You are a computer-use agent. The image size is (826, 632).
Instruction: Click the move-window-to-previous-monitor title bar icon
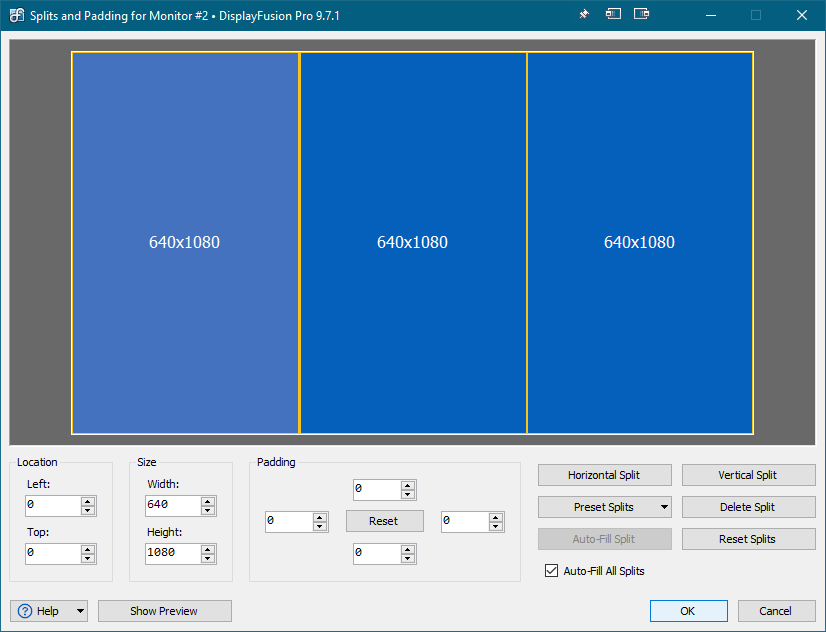[613, 15]
